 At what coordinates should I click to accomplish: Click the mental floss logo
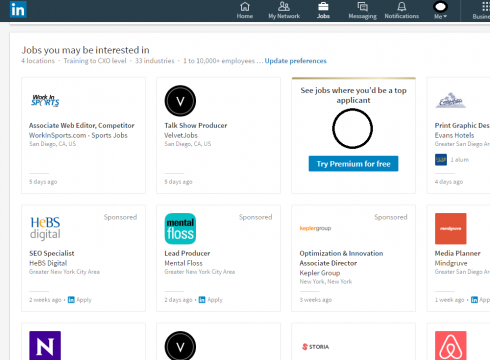click(180, 229)
